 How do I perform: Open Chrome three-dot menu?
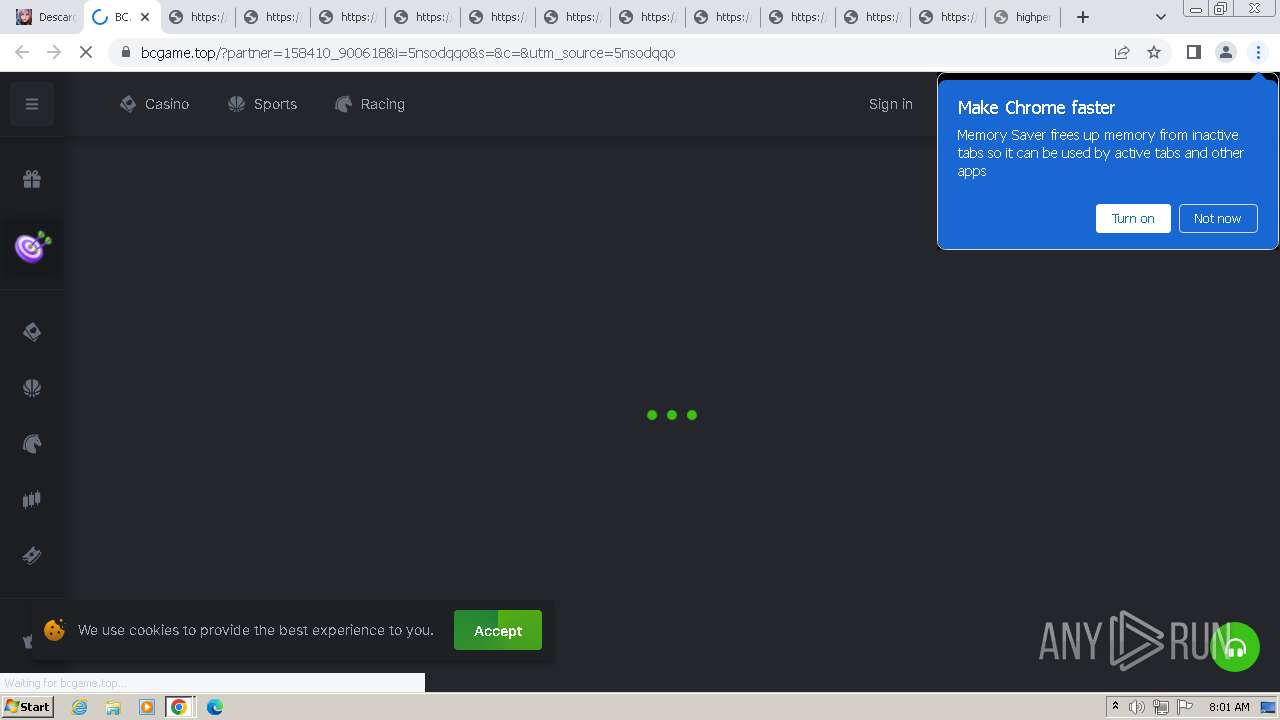pos(1259,52)
